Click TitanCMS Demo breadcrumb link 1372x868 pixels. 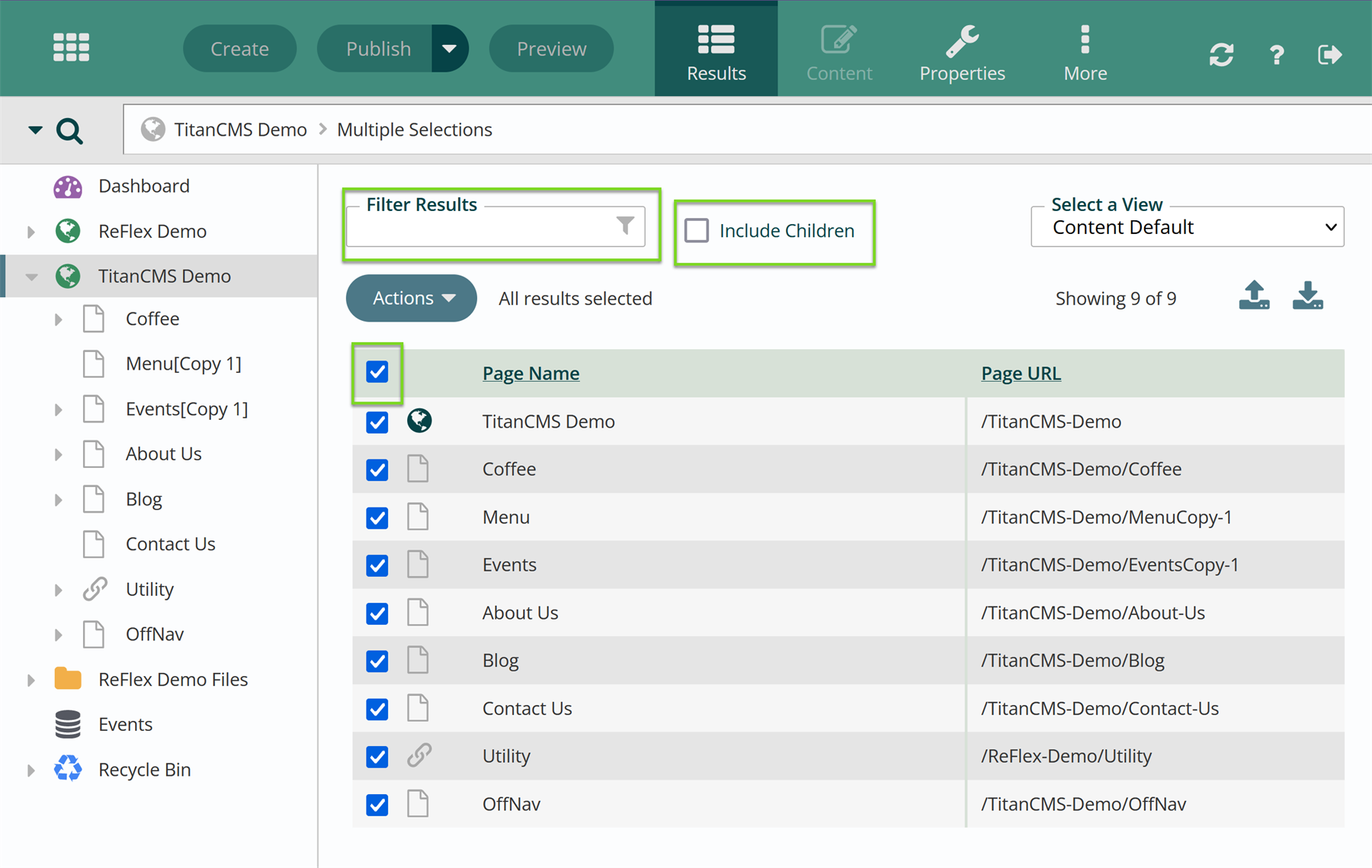[x=240, y=130]
